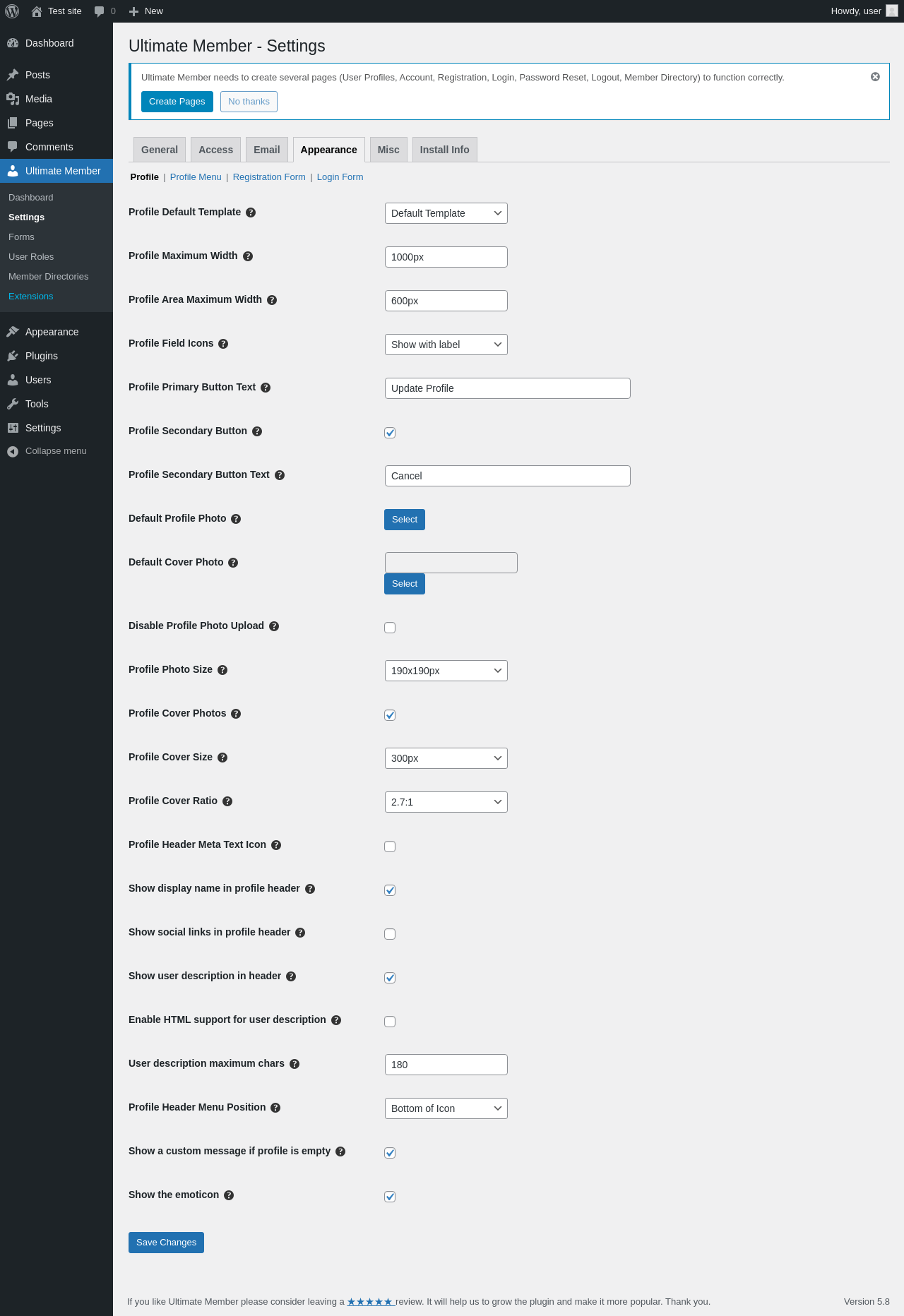The height and width of the screenshot is (1316, 904).
Task: Switch to the Access tab
Action: click(x=215, y=150)
